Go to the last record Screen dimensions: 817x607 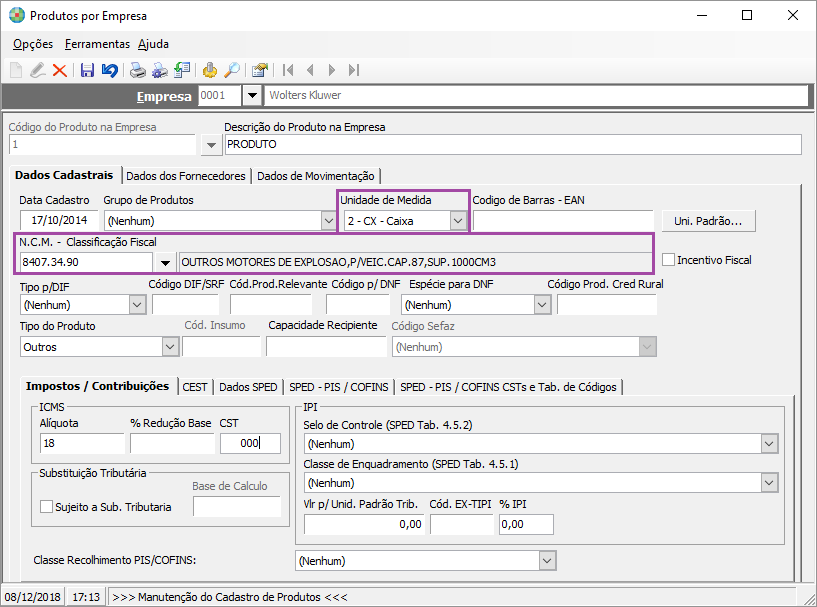(x=354, y=70)
